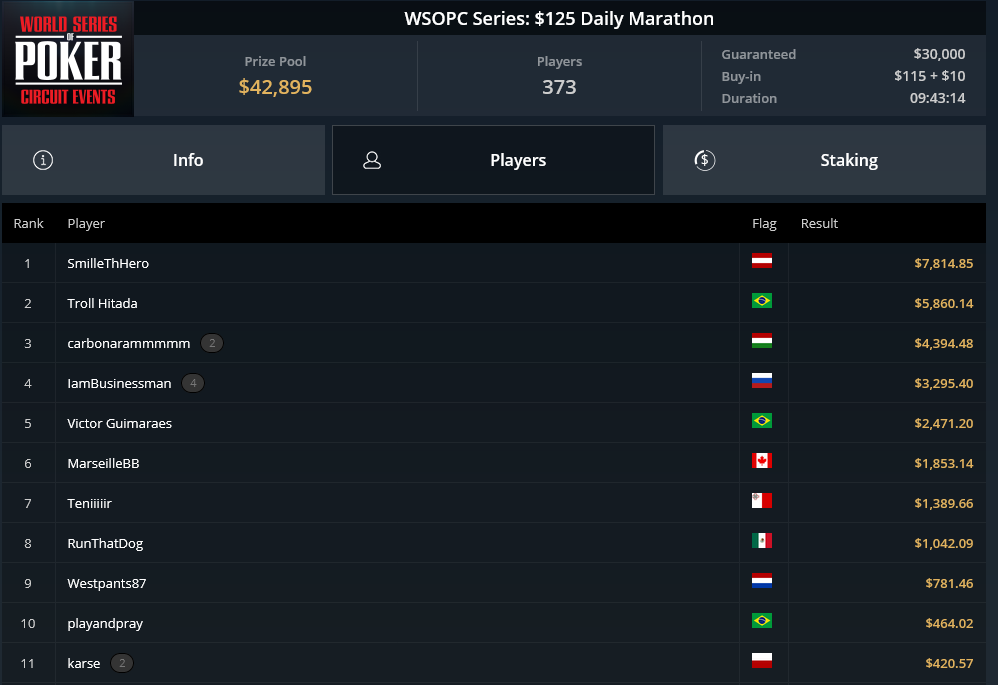Select Westpants87's result of $781.46
This screenshot has height=685, width=998.
pos(949,583)
